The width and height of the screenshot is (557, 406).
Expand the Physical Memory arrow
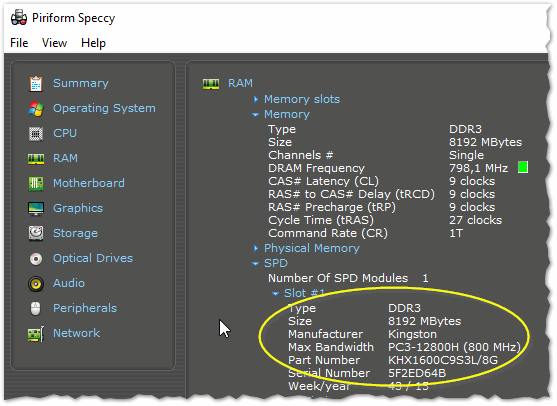pyautogui.click(x=256, y=248)
